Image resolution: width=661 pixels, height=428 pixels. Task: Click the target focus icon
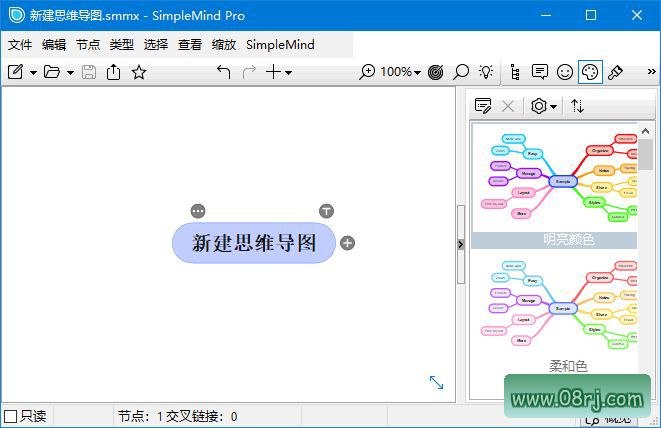[x=435, y=72]
